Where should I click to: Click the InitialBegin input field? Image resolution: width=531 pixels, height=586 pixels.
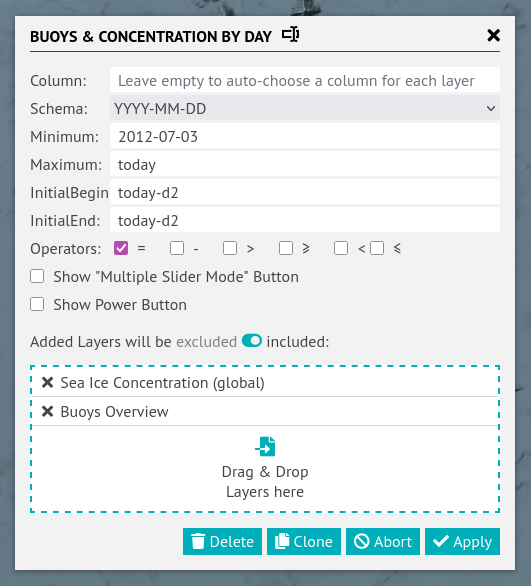pyautogui.click(x=305, y=192)
